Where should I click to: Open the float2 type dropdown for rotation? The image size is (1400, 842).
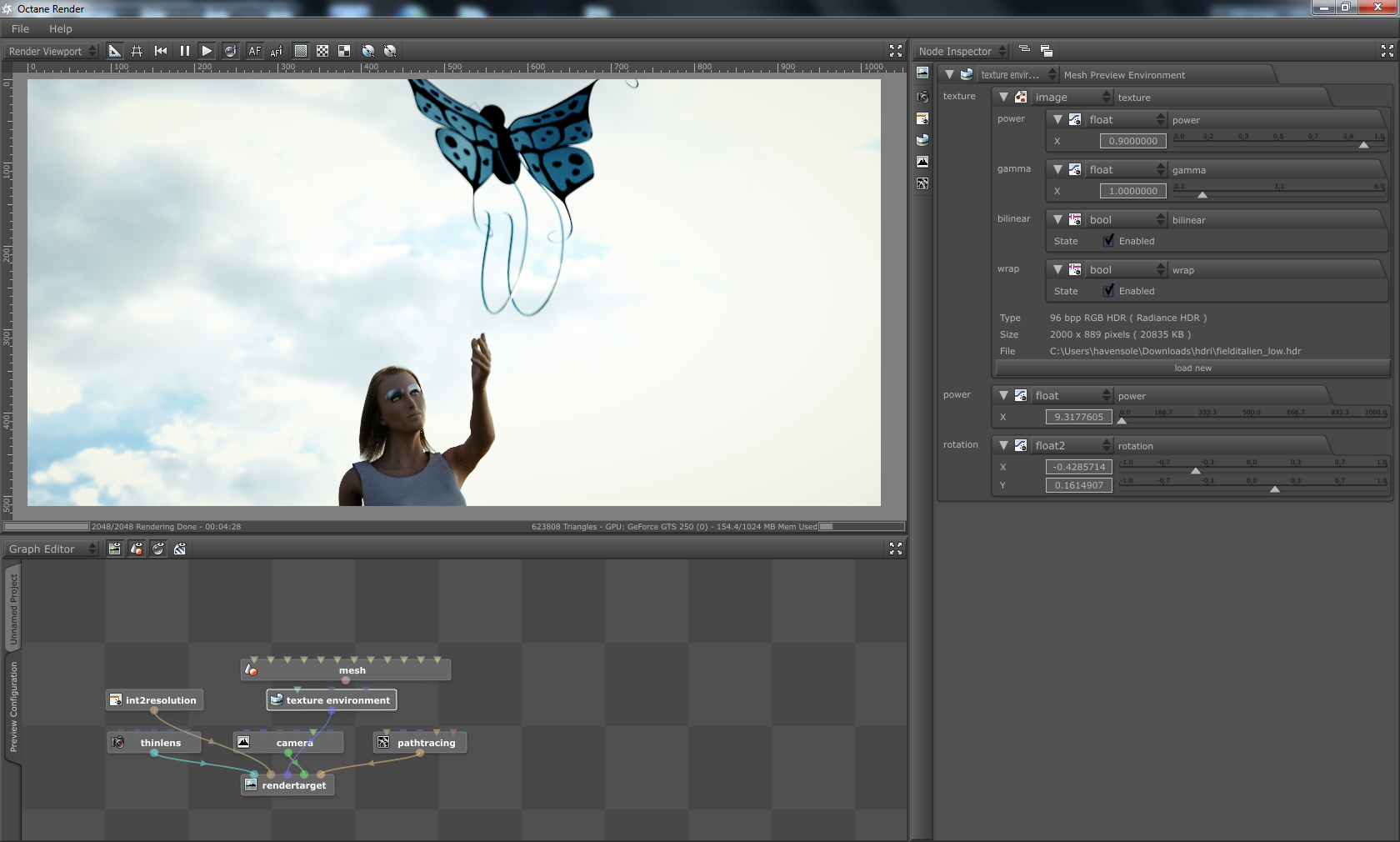pos(1072,445)
